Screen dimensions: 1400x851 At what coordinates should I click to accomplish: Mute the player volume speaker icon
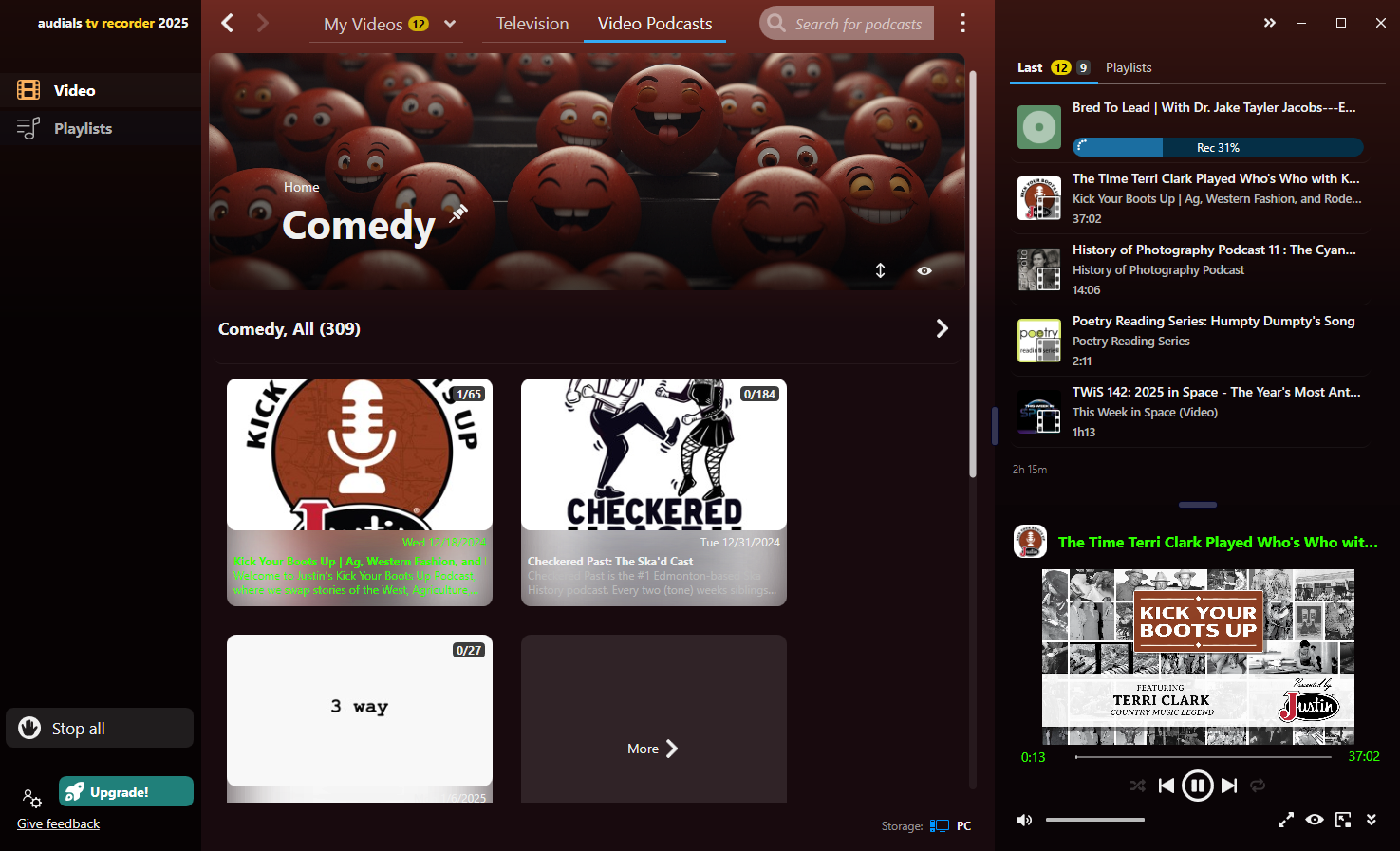click(1024, 820)
